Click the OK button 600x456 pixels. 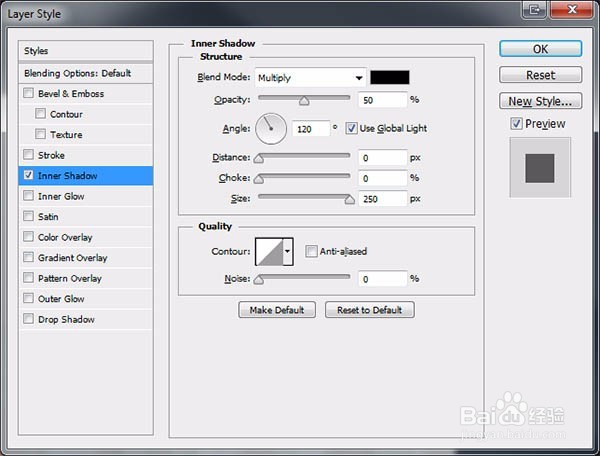pyautogui.click(x=541, y=49)
